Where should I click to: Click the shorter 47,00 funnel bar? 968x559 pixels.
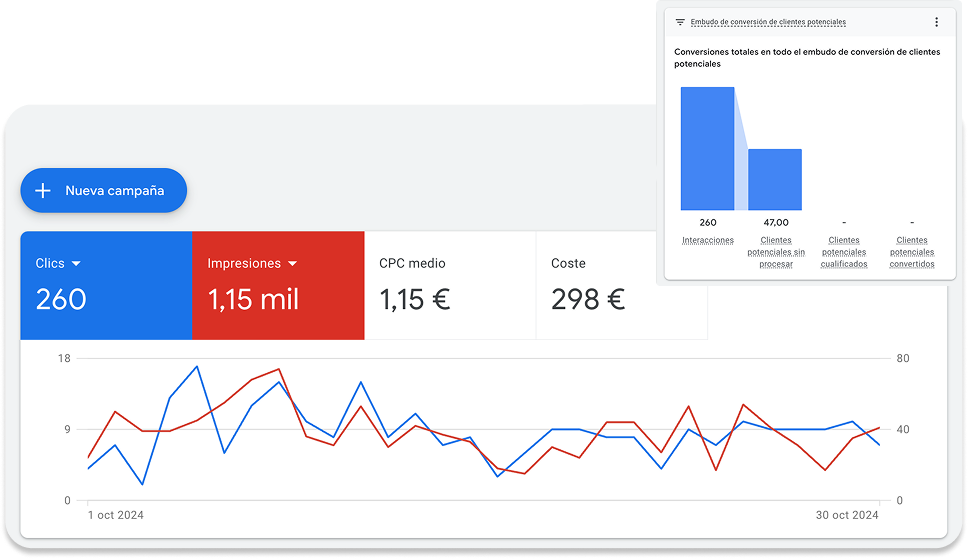(775, 179)
